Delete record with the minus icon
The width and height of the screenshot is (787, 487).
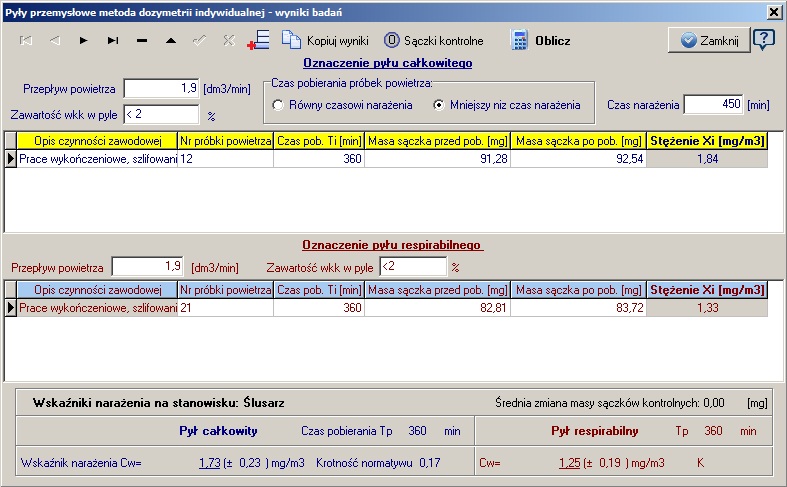[x=142, y=41]
